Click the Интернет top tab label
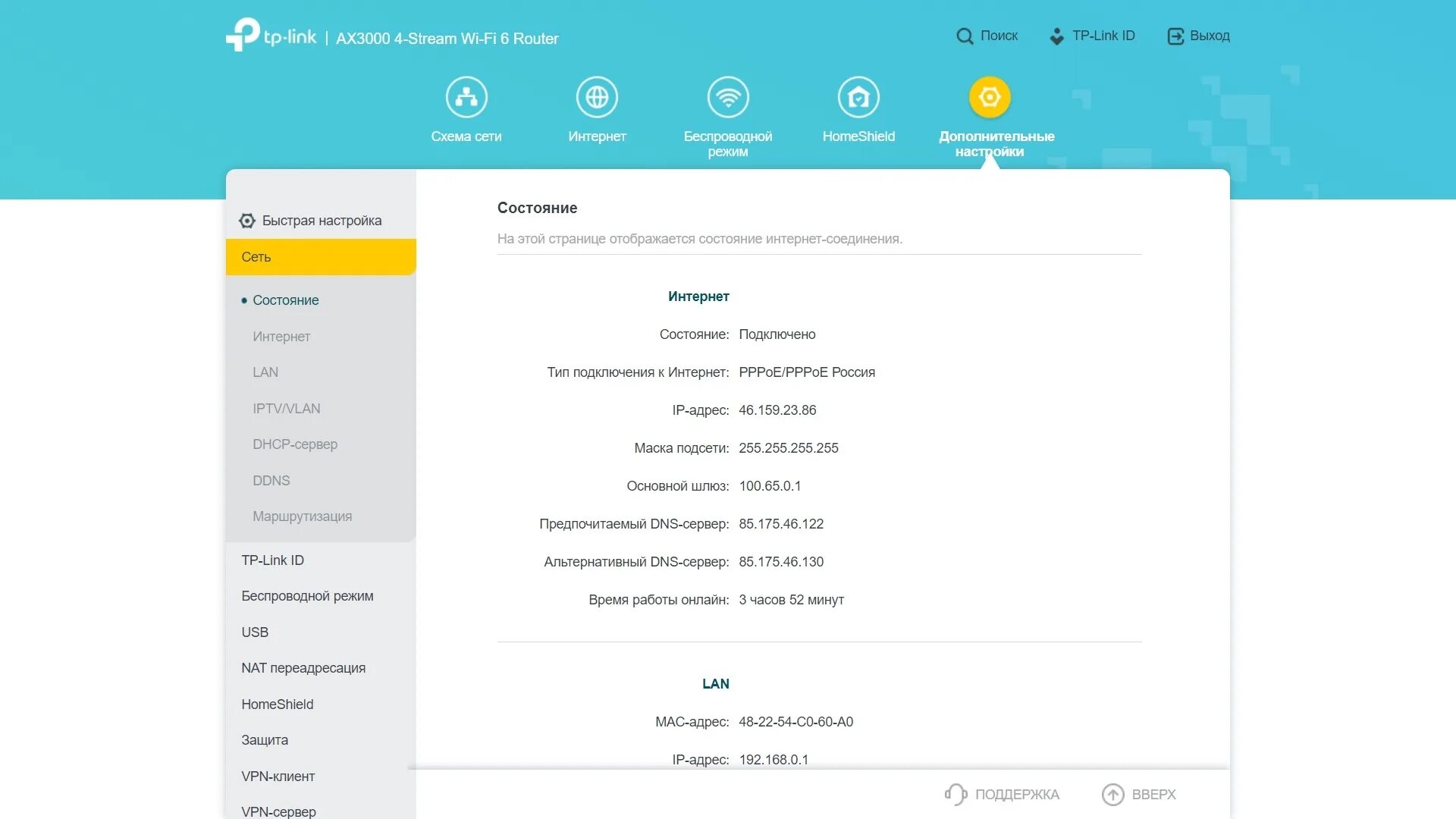 click(x=597, y=136)
